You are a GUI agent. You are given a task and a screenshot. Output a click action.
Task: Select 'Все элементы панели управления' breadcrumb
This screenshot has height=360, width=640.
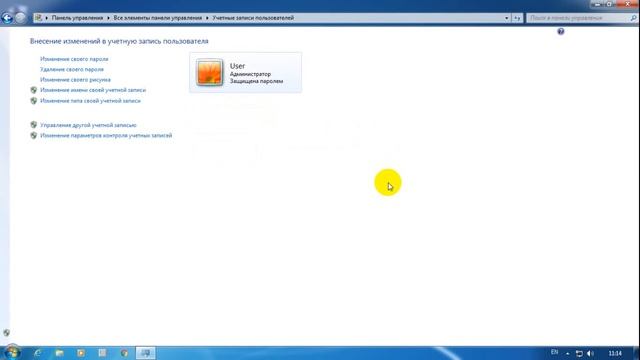(158, 18)
